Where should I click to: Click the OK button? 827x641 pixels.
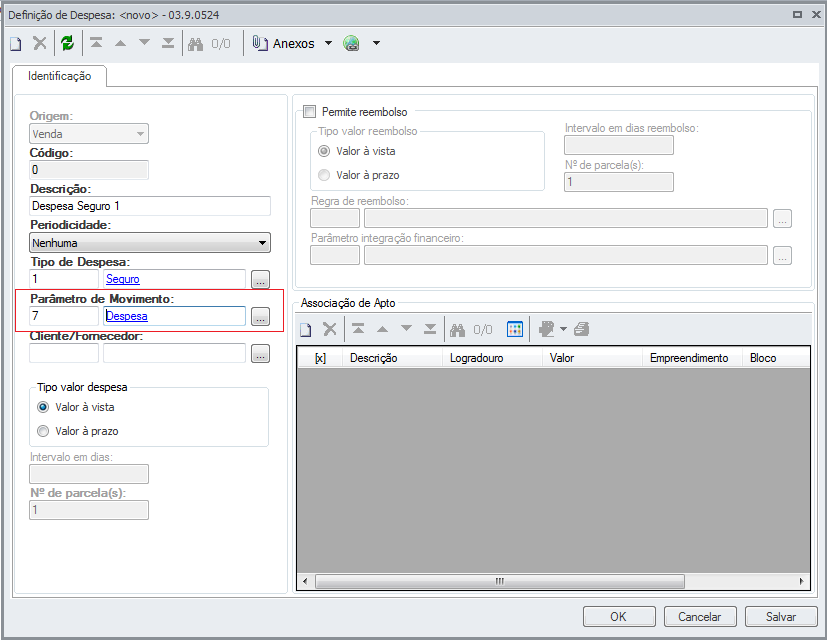pyautogui.click(x=619, y=617)
